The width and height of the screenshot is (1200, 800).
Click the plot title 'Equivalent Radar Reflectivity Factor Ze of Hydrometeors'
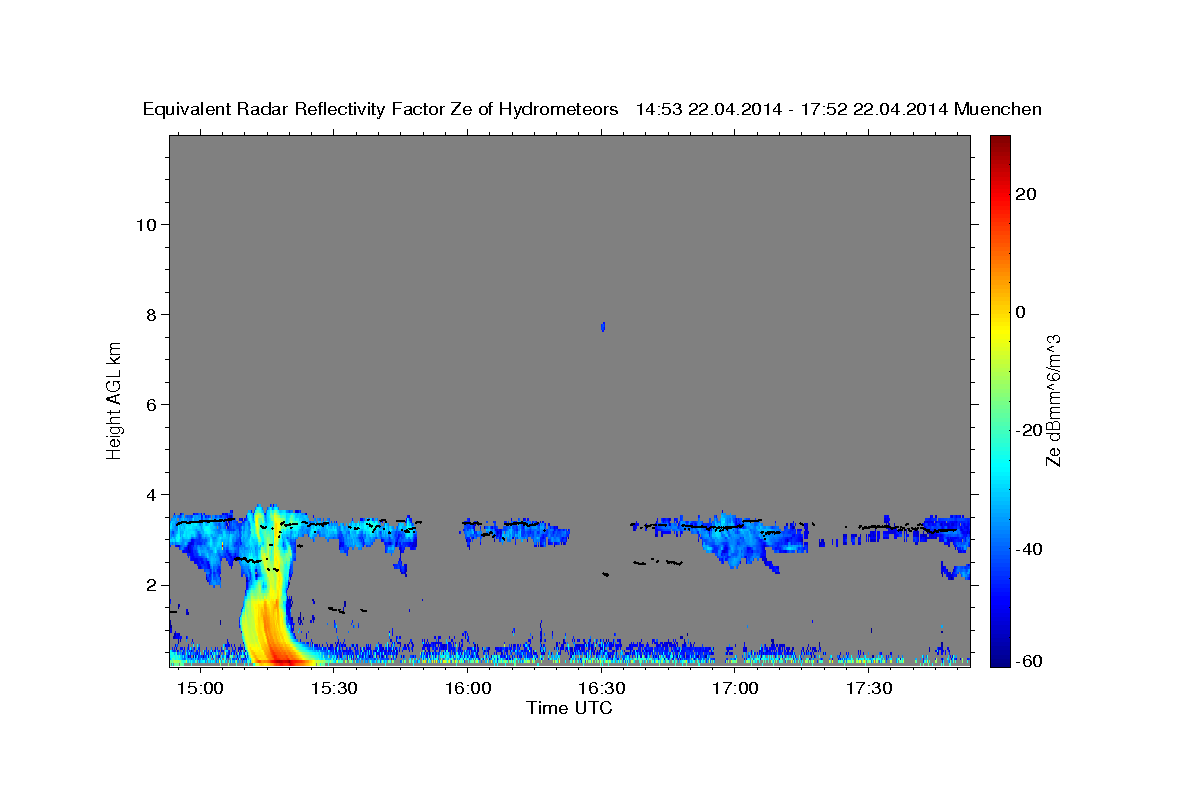381,109
